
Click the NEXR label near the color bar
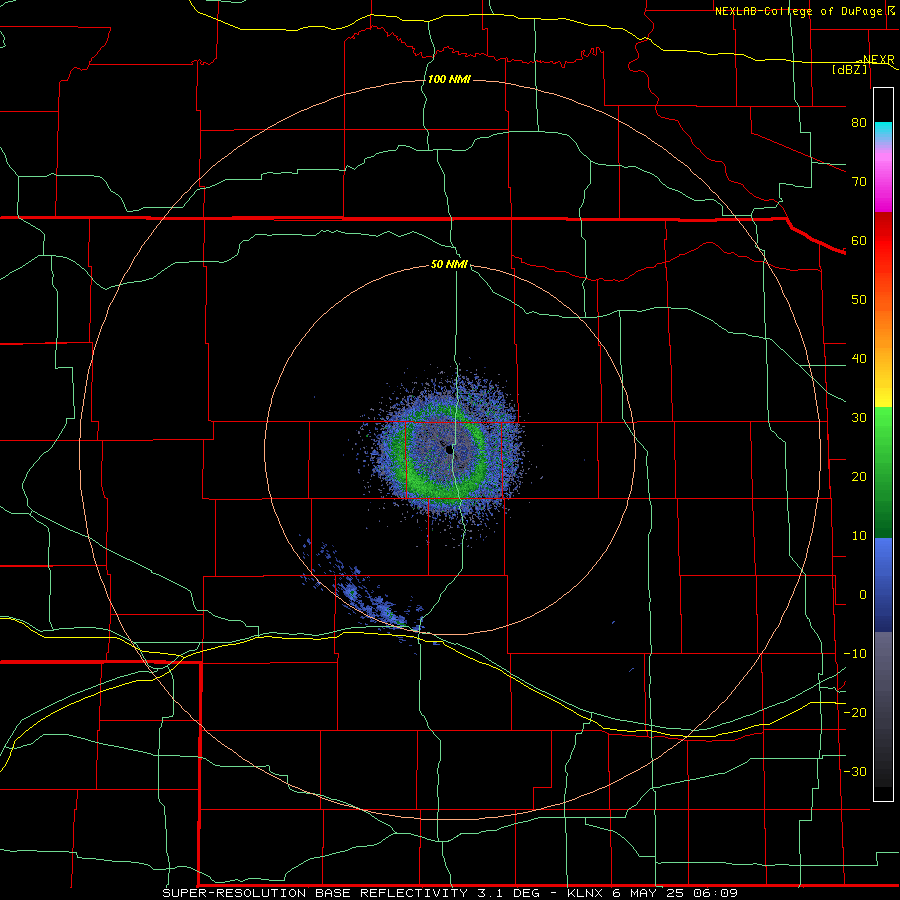tap(879, 60)
